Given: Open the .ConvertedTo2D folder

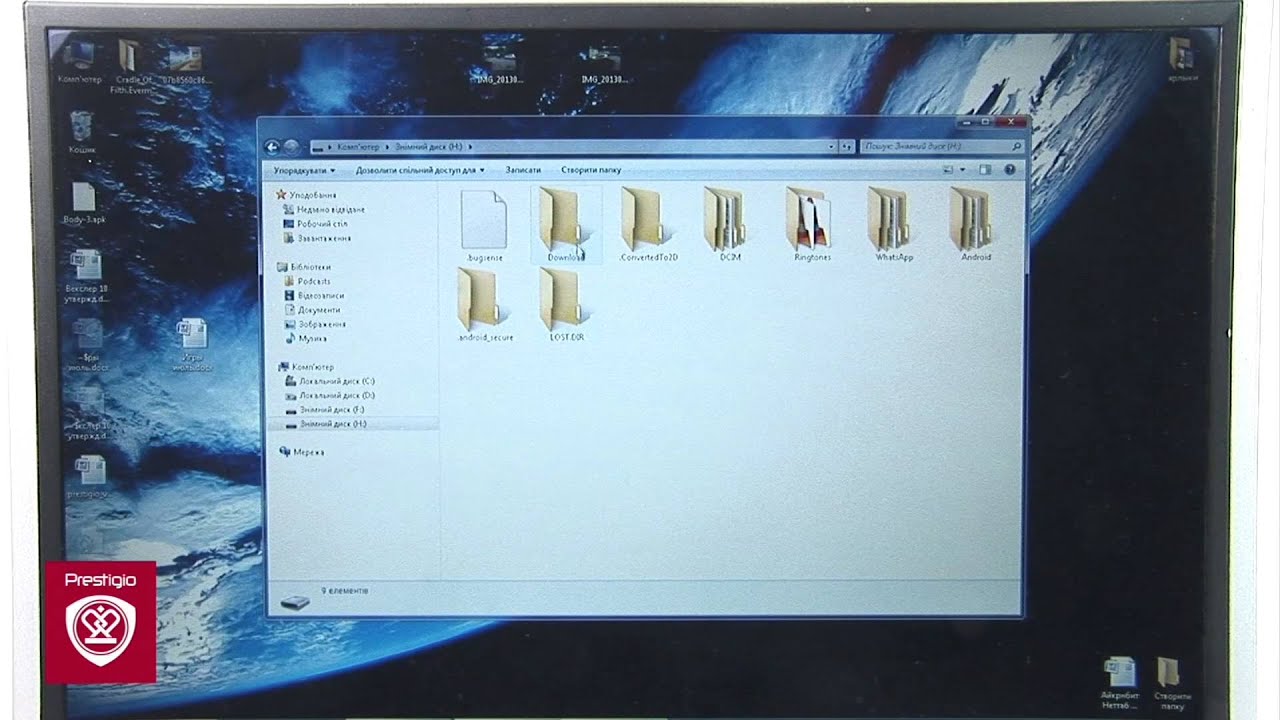Looking at the screenshot, I should [648, 226].
